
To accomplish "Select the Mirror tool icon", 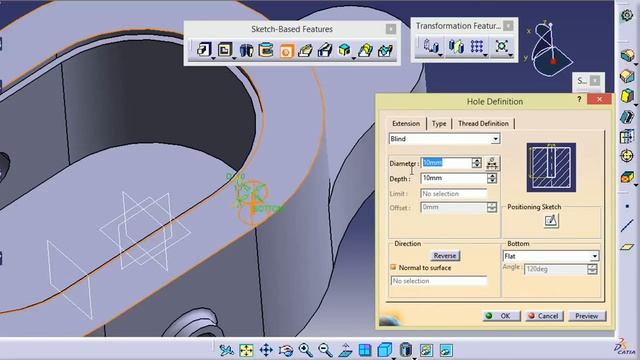I will (456, 46).
